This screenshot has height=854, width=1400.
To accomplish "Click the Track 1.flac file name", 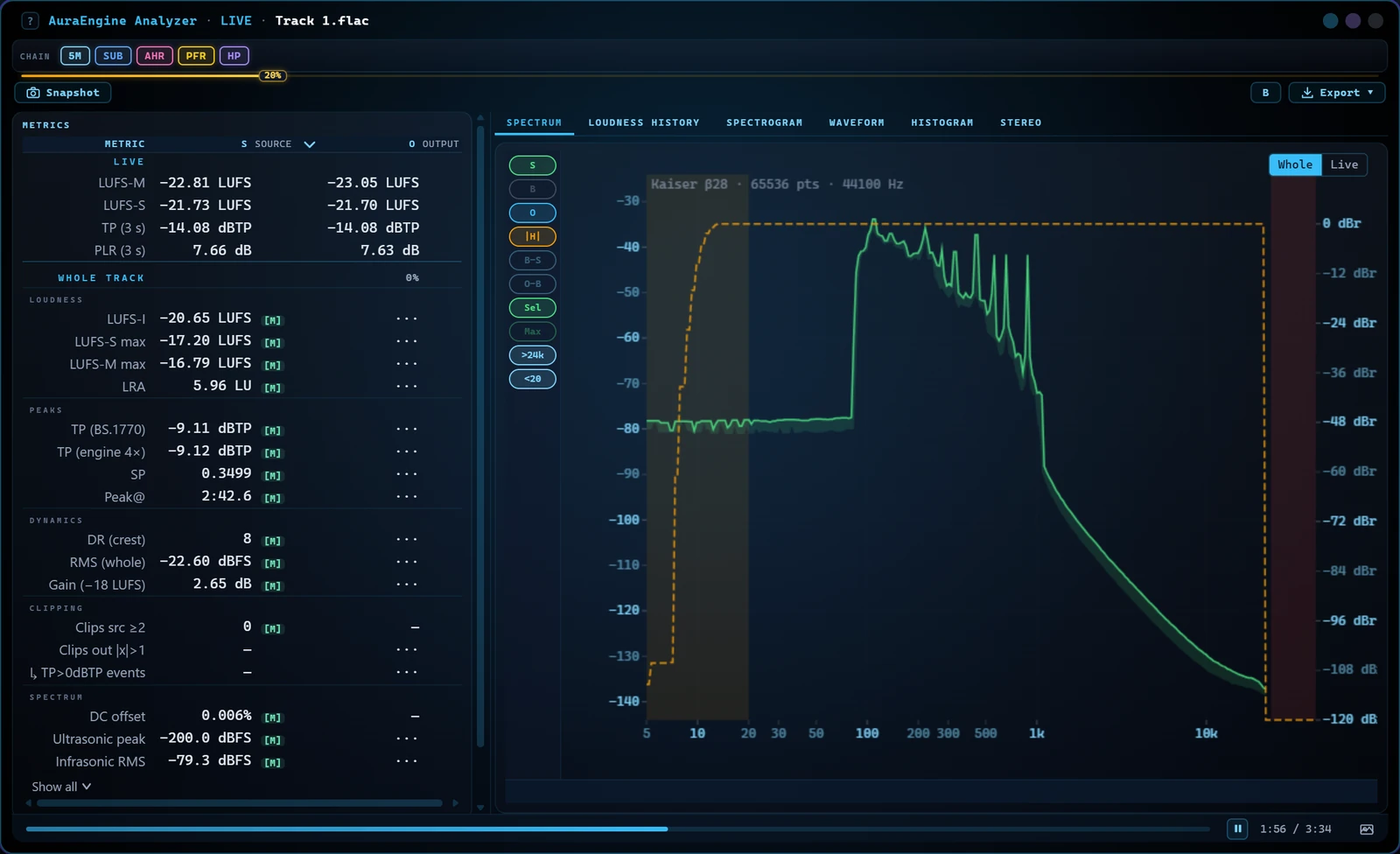I will pos(322,21).
